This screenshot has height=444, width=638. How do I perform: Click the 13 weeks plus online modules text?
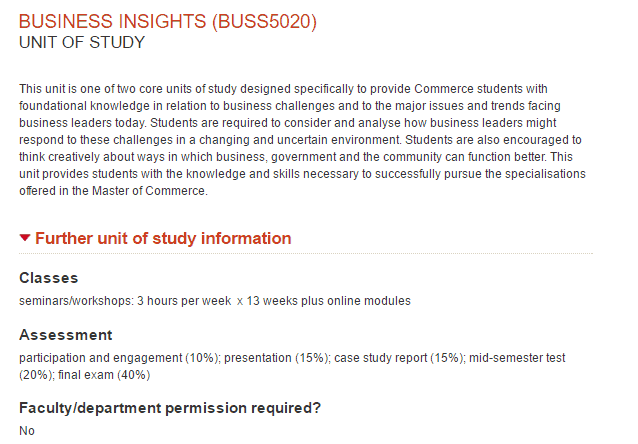[x=329, y=301]
